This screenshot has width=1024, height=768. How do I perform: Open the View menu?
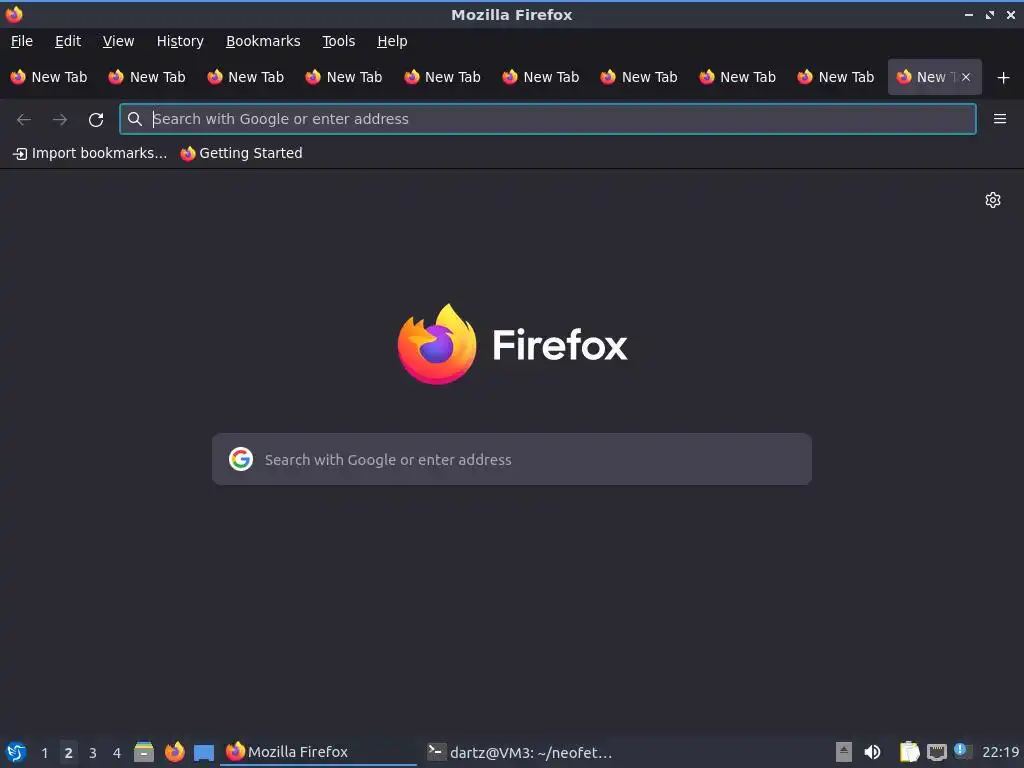pos(118,41)
